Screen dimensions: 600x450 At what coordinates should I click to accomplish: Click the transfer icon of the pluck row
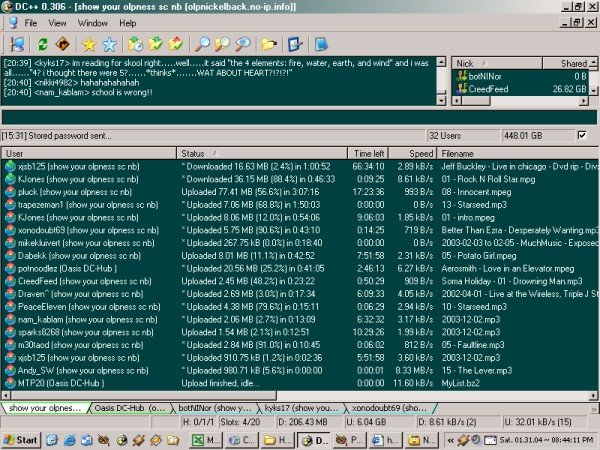coord(10,192)
